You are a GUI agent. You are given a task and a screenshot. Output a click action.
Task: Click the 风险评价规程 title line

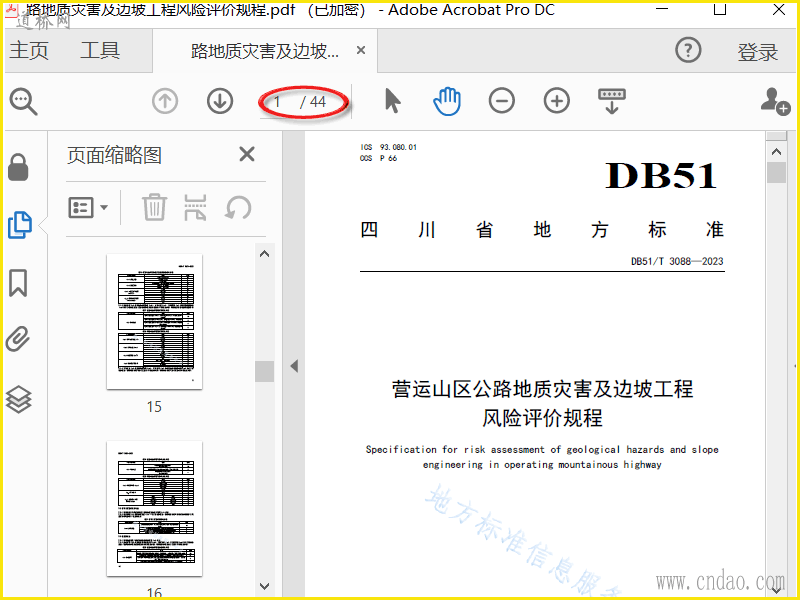(542, 418)
